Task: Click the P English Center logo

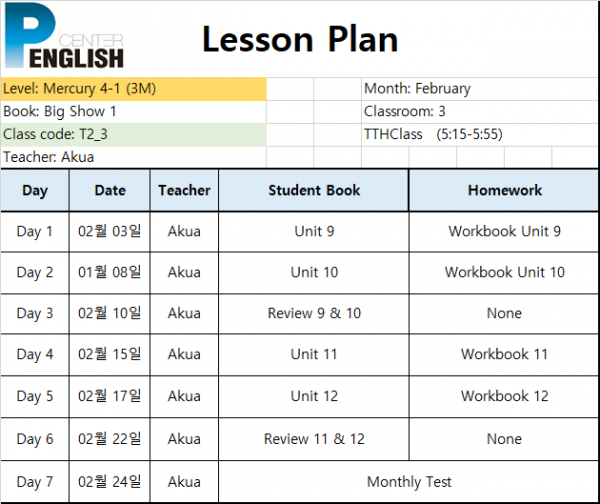Action: [x=64, y=36]
